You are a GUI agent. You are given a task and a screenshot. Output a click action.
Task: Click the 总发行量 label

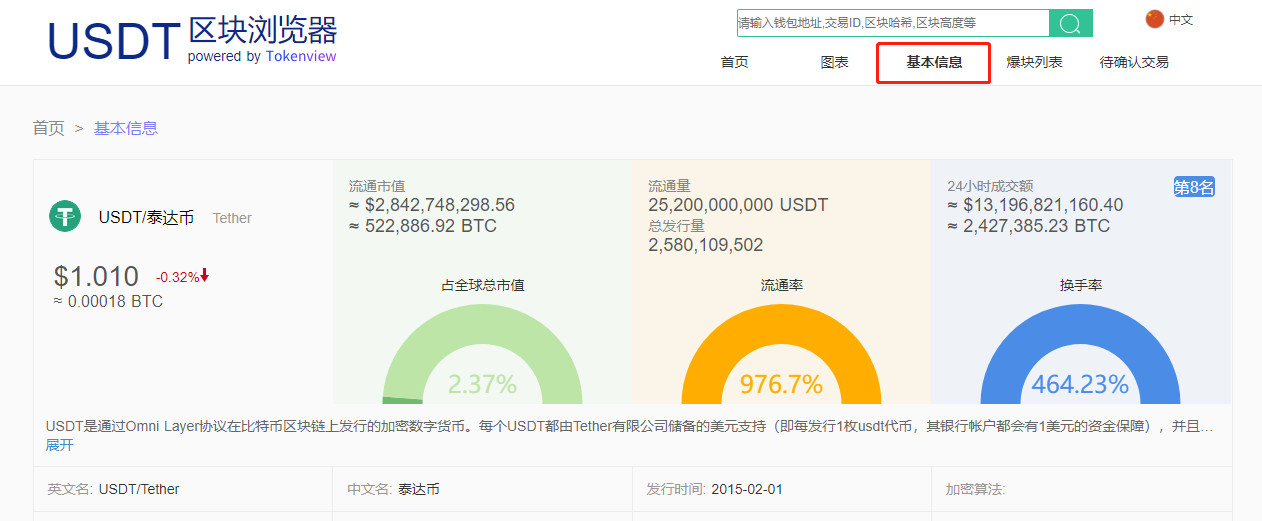[677, 226]
